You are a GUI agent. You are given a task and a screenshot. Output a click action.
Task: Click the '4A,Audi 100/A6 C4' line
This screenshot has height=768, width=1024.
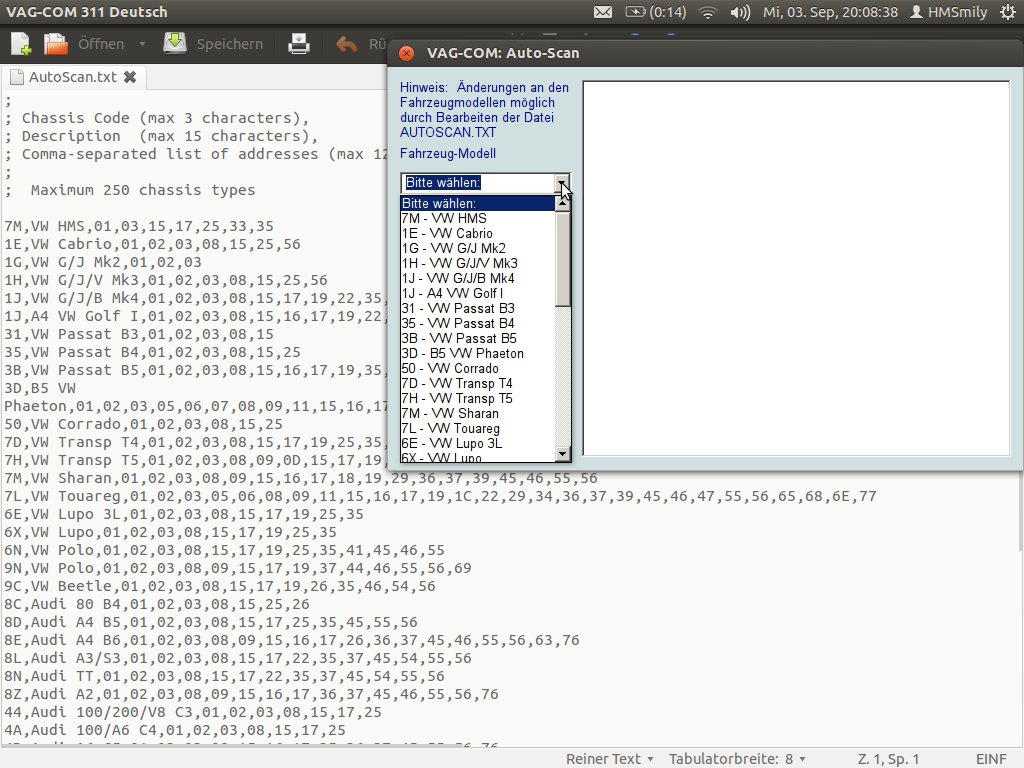coord(175,731)
